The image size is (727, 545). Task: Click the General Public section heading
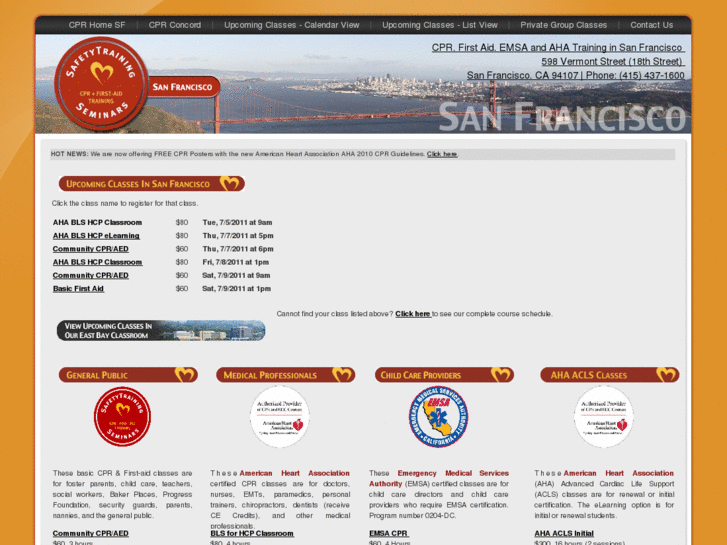128,375
